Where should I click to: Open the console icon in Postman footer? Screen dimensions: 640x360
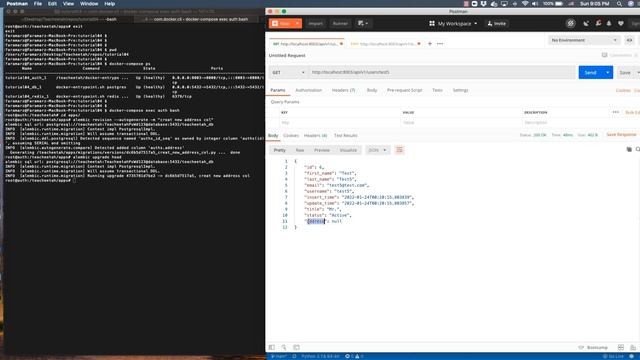point(296,347)
